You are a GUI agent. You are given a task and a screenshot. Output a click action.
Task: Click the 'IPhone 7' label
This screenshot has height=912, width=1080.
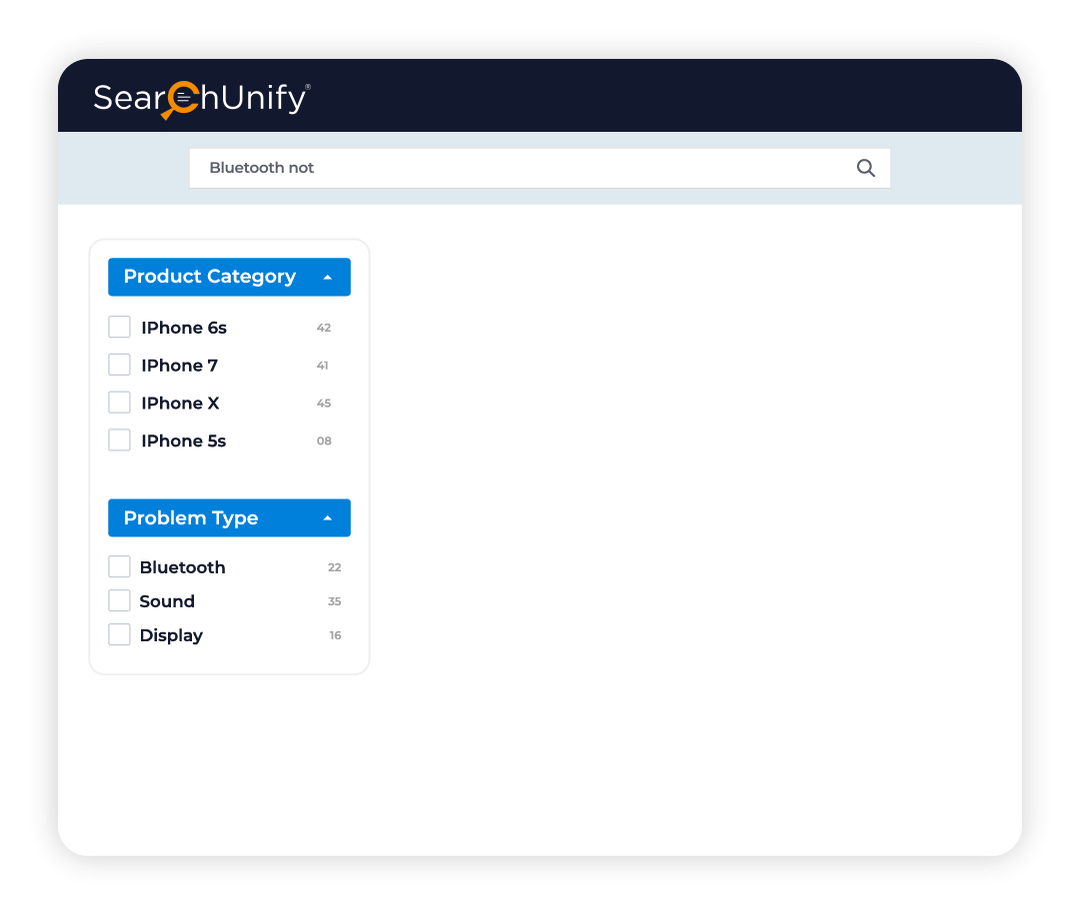tap(179, 366)
